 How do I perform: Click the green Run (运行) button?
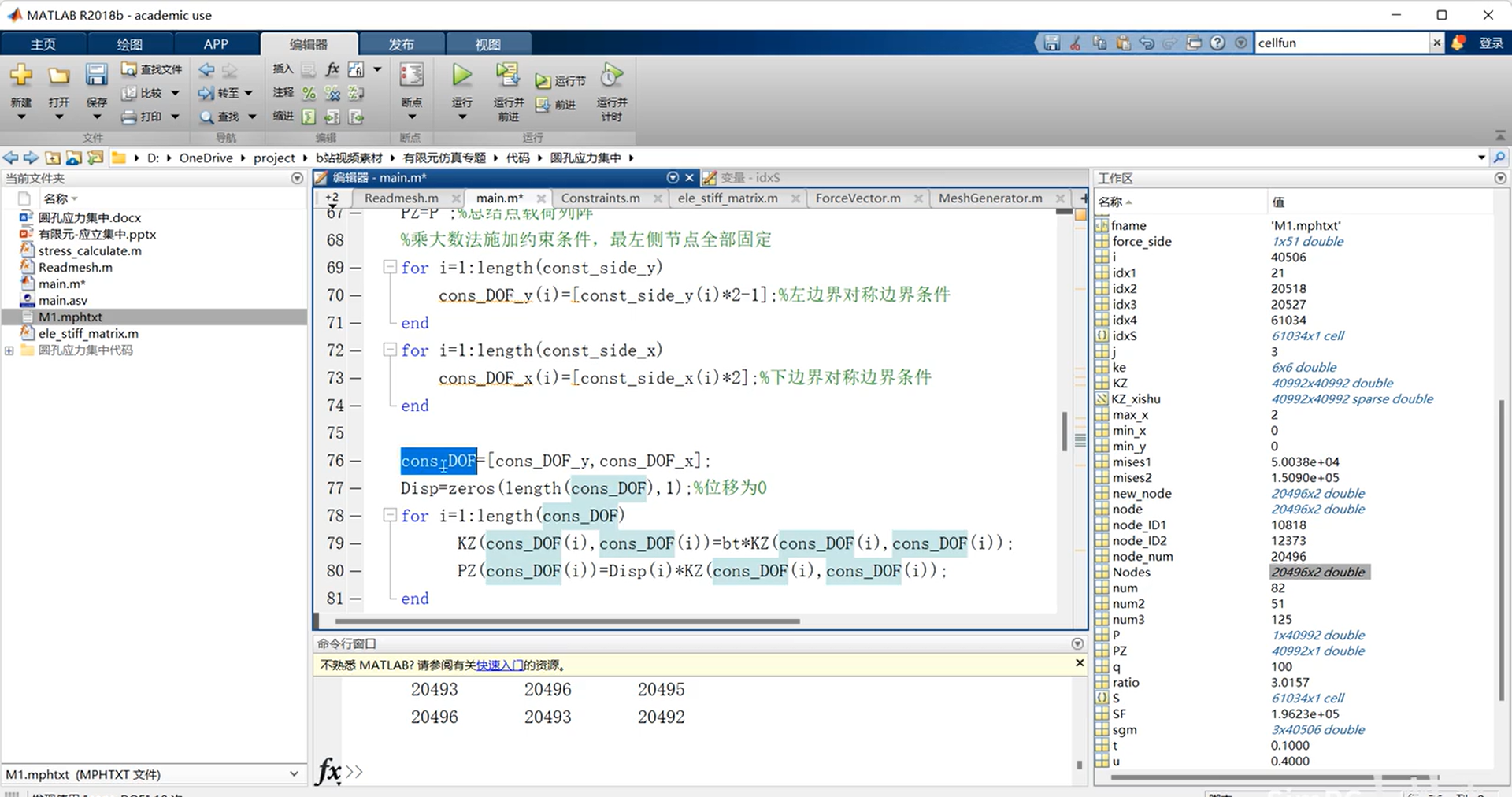tap(461, 76)
